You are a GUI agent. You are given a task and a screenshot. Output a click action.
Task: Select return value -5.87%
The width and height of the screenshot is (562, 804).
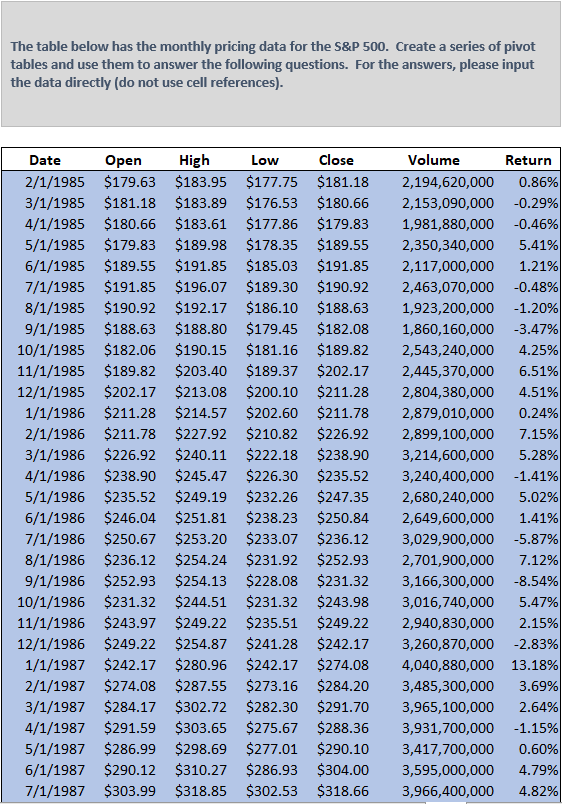536,539
